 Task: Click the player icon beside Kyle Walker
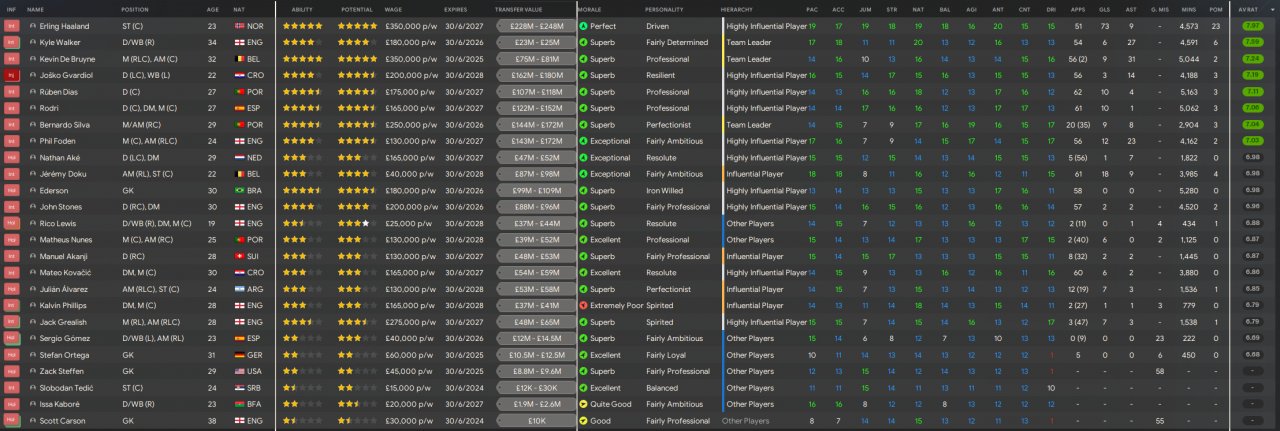click(32, 42)
